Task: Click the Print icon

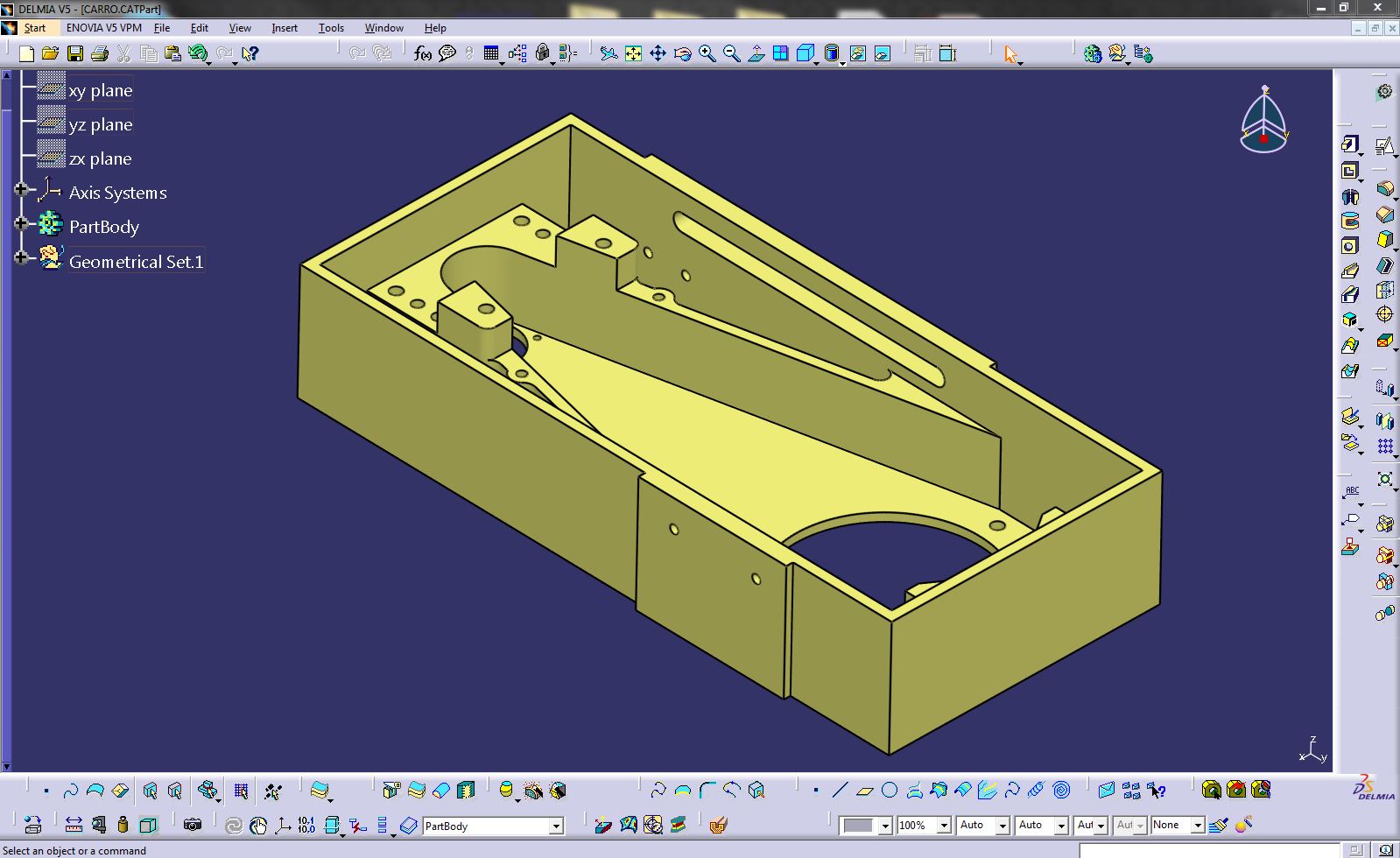Action: (x=100, y=53)
